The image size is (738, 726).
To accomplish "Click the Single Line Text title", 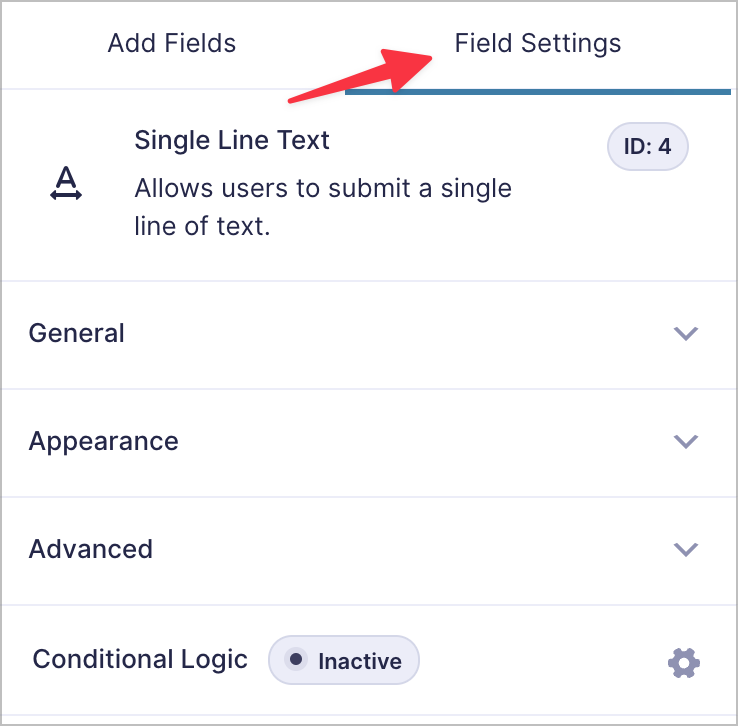I will (232, 140).
